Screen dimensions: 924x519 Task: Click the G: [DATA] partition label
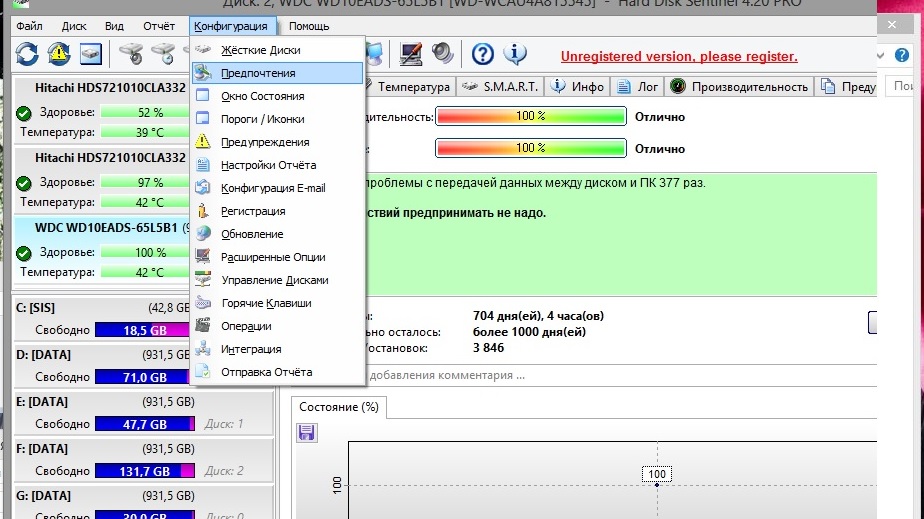tap(43, 496)
